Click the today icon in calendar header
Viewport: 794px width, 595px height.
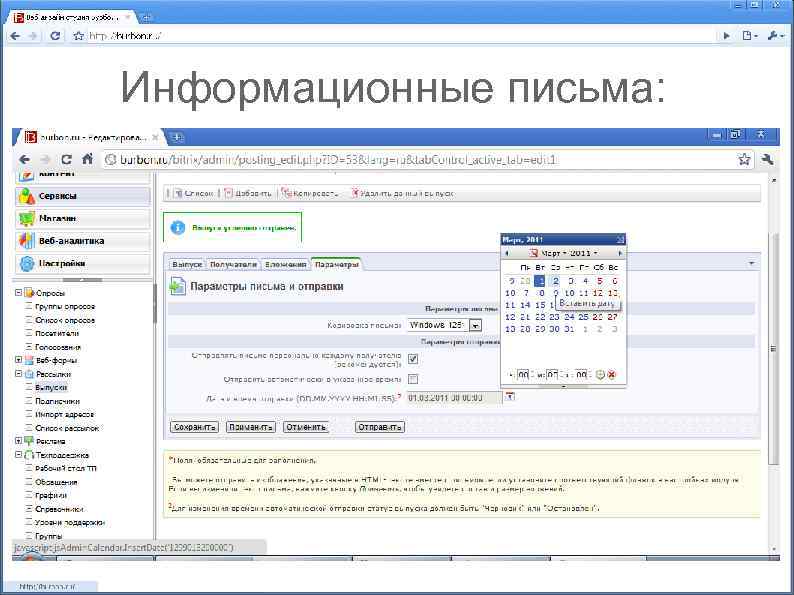pyautogui.click(x=533, y=253)
